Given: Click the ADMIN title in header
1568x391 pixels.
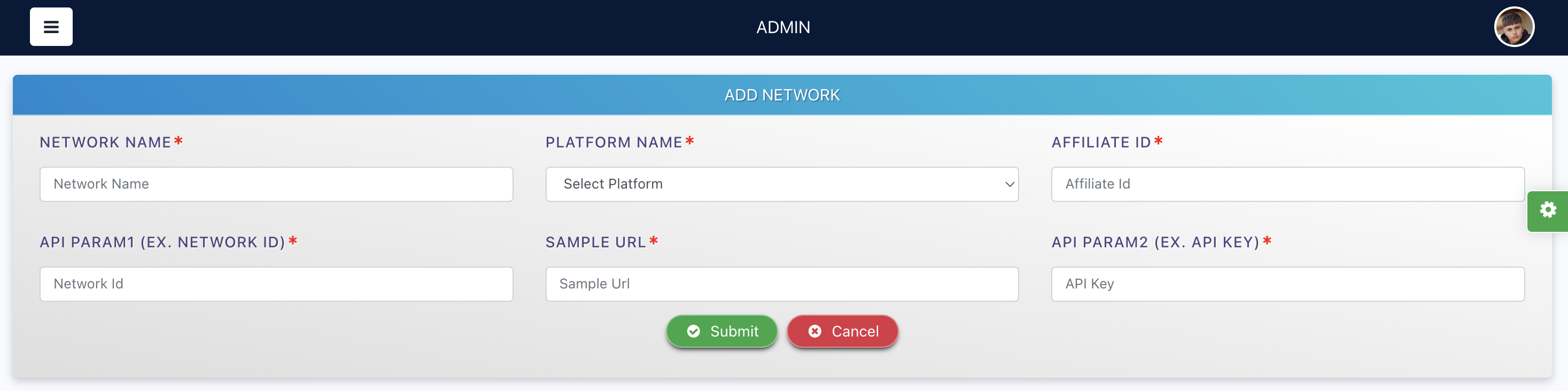Looking at the screenshot, I should coord(783,27).
